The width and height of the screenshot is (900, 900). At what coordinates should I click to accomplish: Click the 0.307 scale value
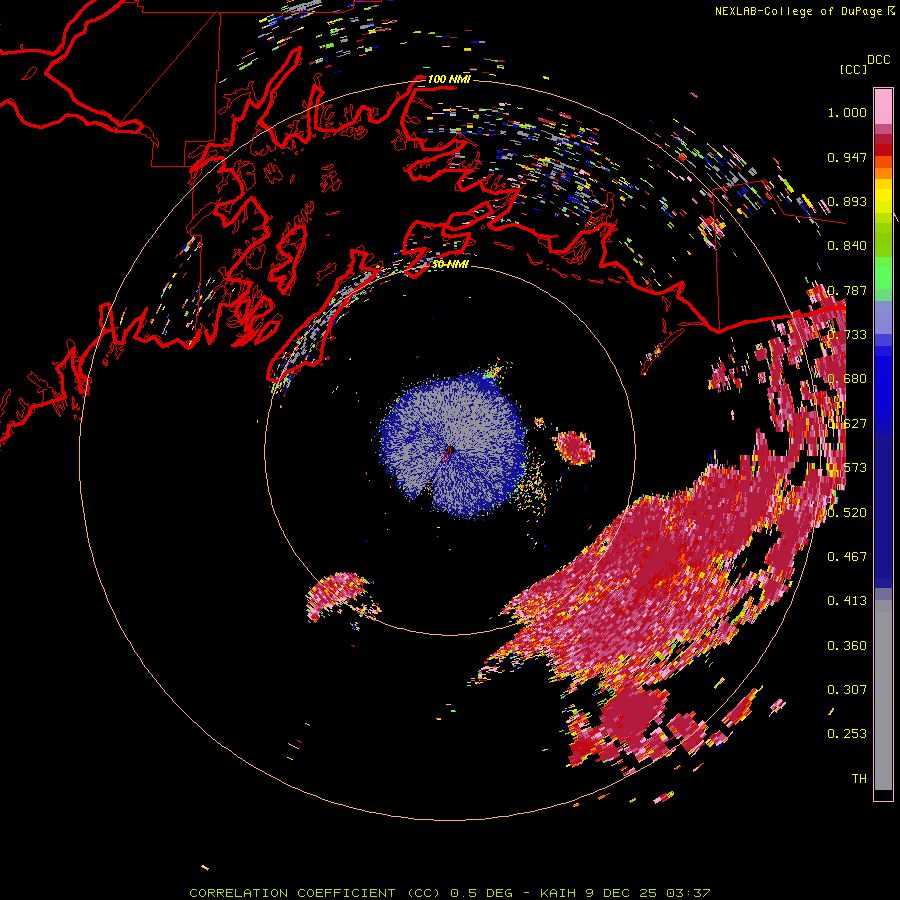(x=847, y=689)
